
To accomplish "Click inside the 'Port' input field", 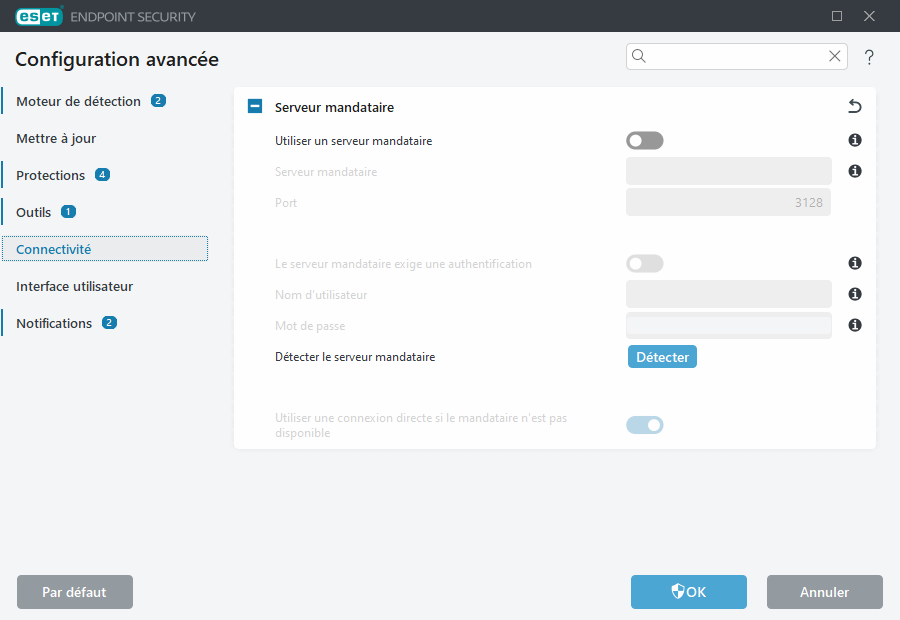I will 728,202.
